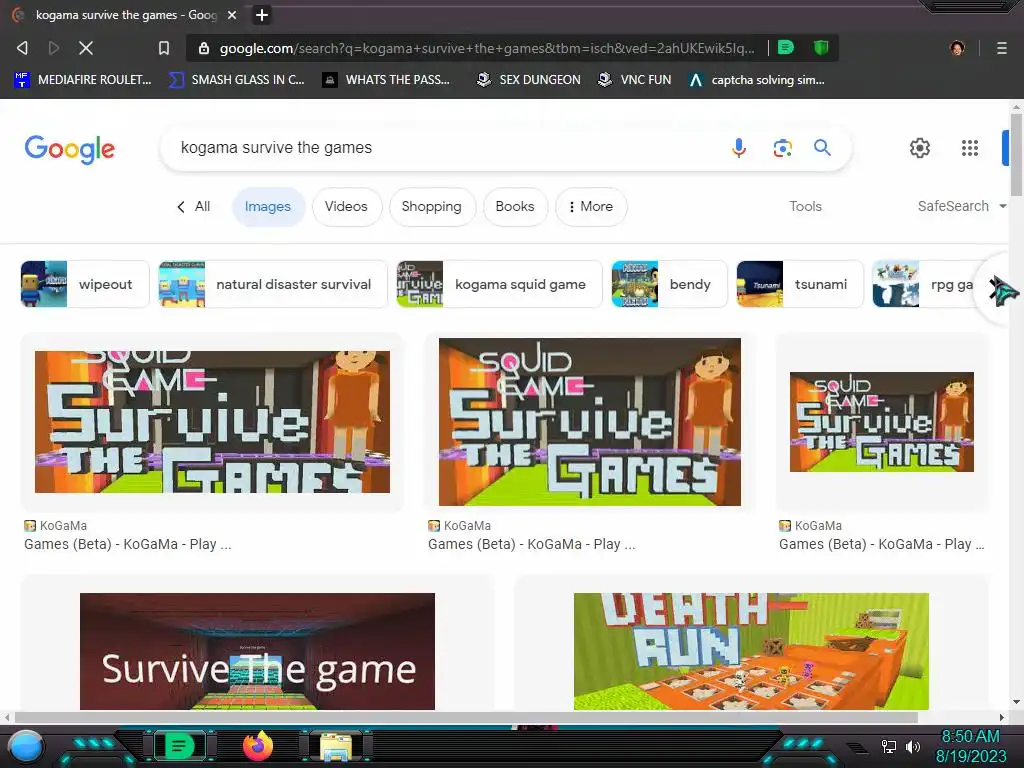Open the SMASH GLASS IN C... bookmark
This screenshot has height=768, width=1024.
pos(237,80)
